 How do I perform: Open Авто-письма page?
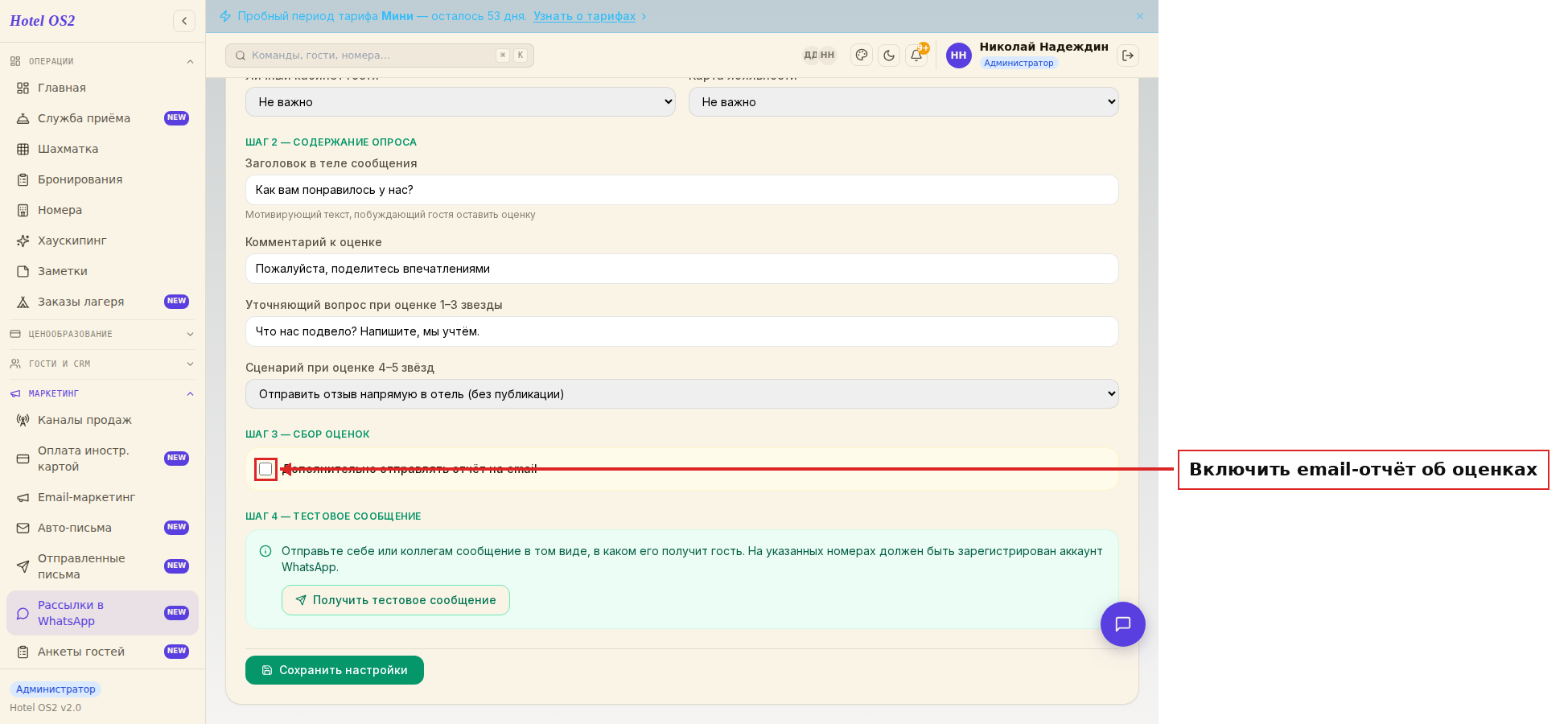point(102,528)
